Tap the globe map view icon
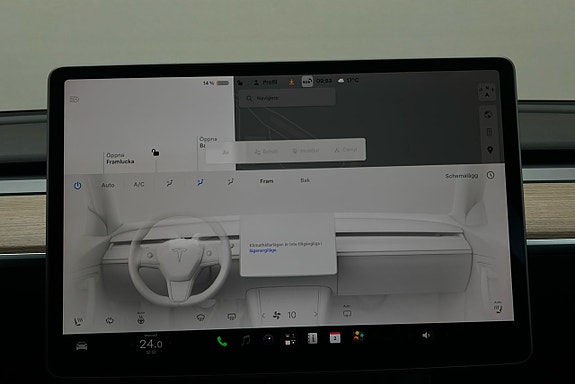The image size is (575, 384). pyautogui.click(x=488, y=114)
